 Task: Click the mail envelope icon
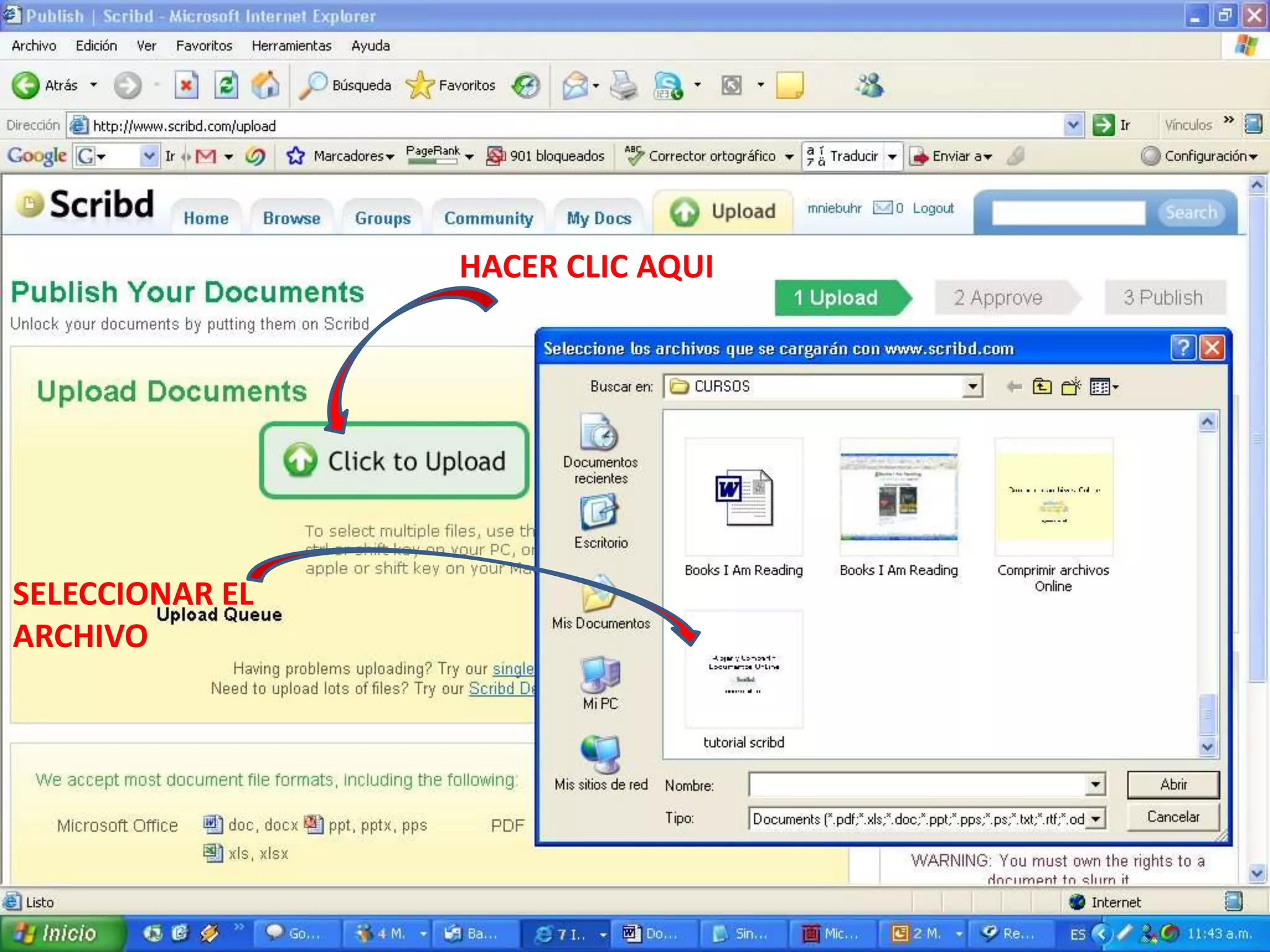[575, 86]
